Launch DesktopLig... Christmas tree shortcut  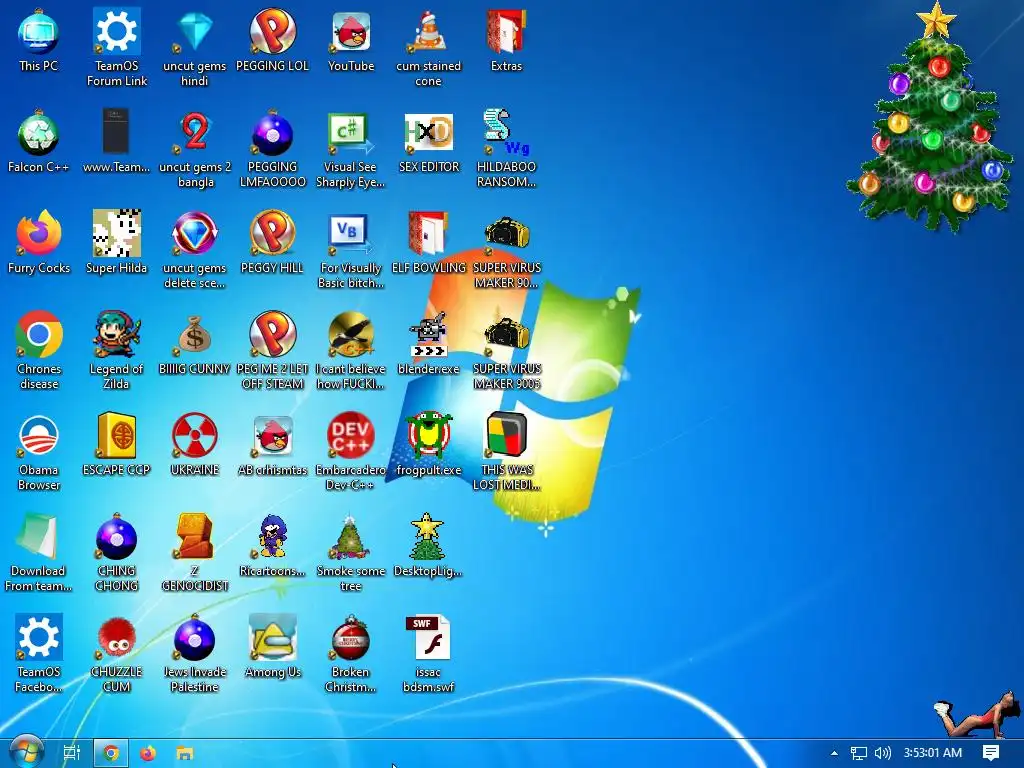pyautogui.click(x=428, y=545)
